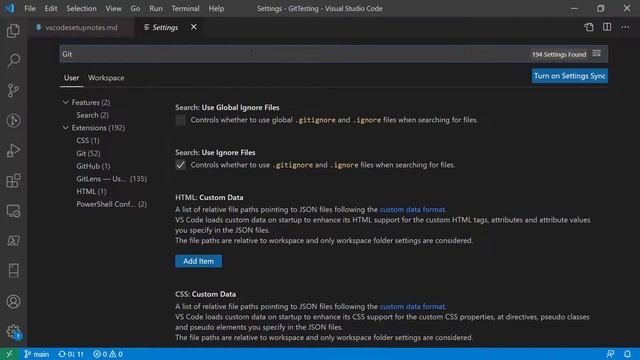
Task: Open the Selection menu
Action: pos(81,8)
